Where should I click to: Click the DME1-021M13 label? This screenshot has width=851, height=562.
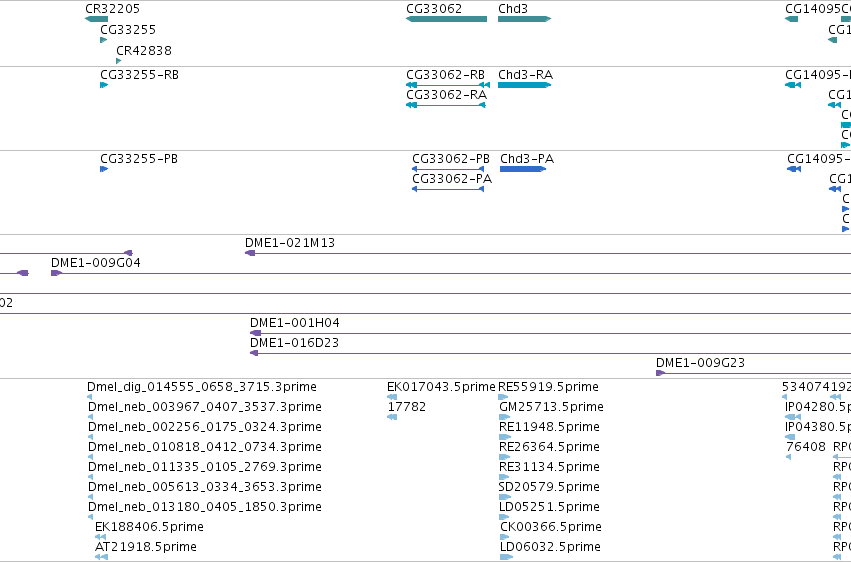(290, 242)
